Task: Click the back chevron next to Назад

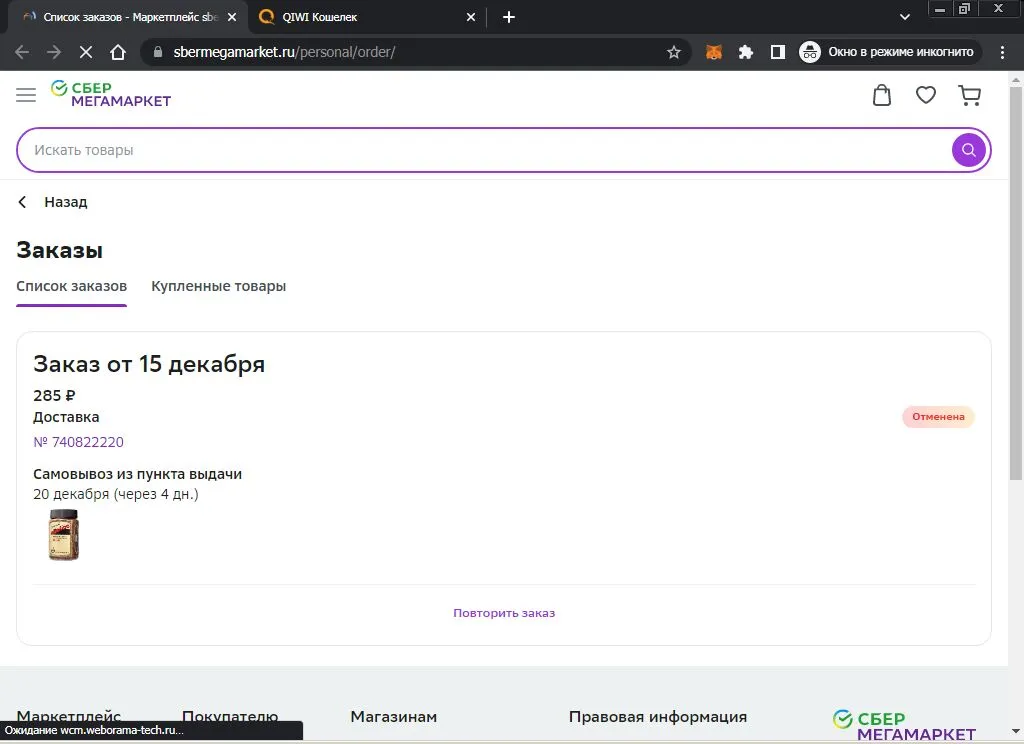Action: [22, 202]
